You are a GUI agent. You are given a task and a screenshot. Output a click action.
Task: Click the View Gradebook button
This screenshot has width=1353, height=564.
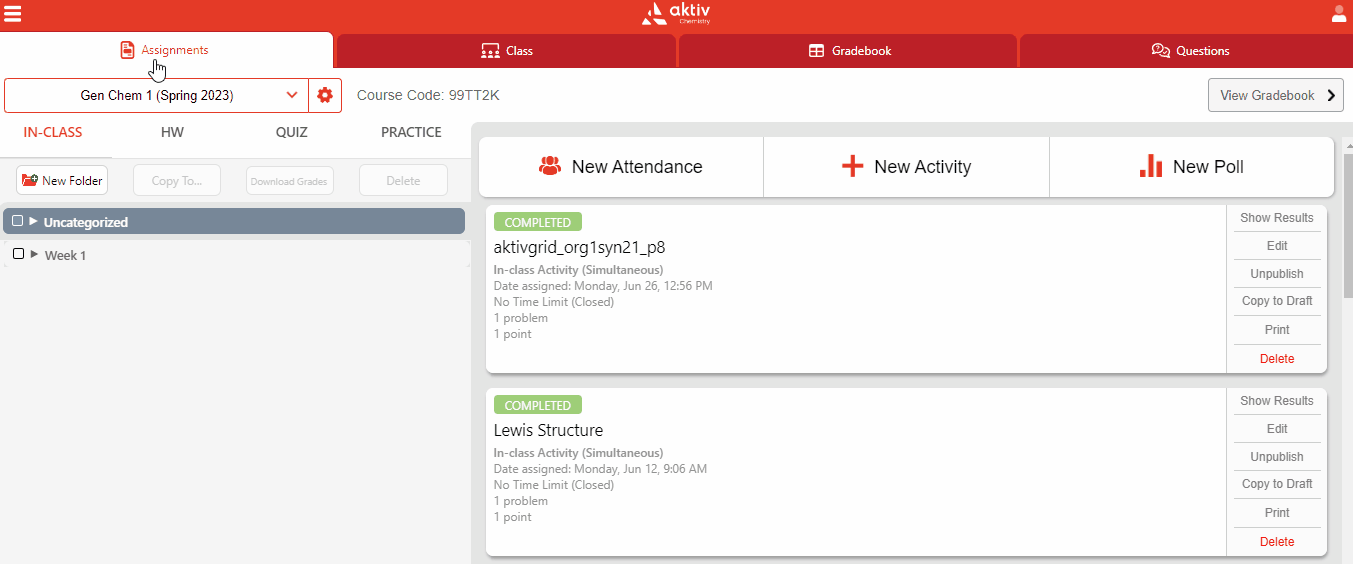(1275, 95)
